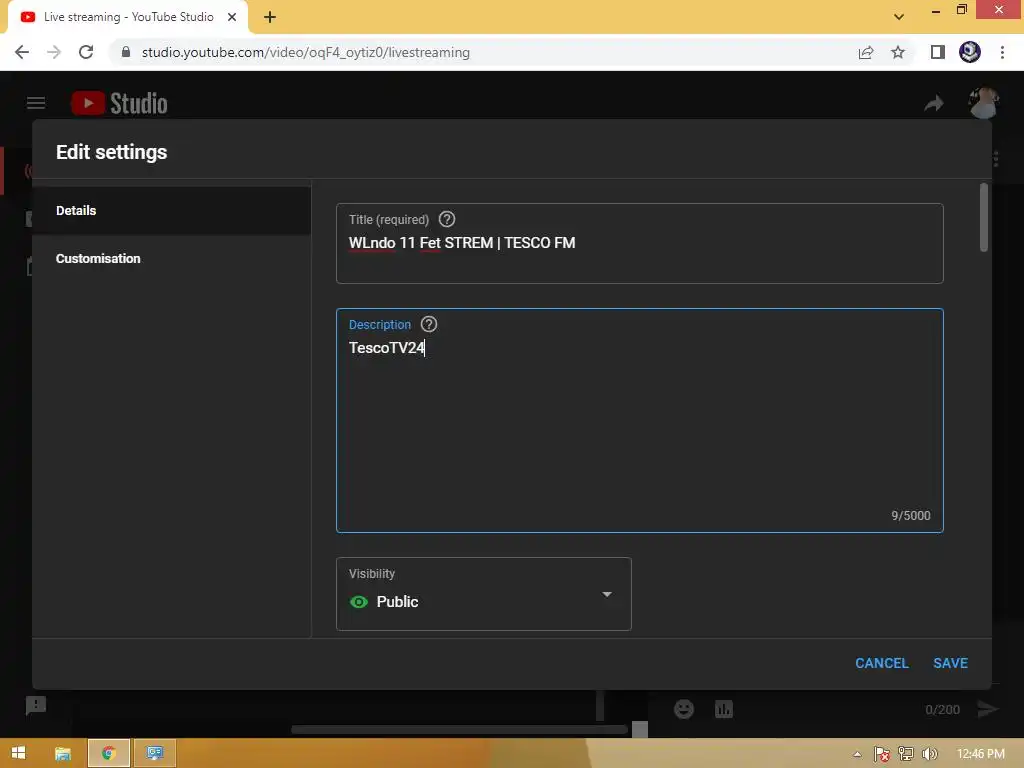Cancel the Edit settings dialog
The width and height of the screenshot is (1024, 768).
pyautogui.click(x=882, y=663)
